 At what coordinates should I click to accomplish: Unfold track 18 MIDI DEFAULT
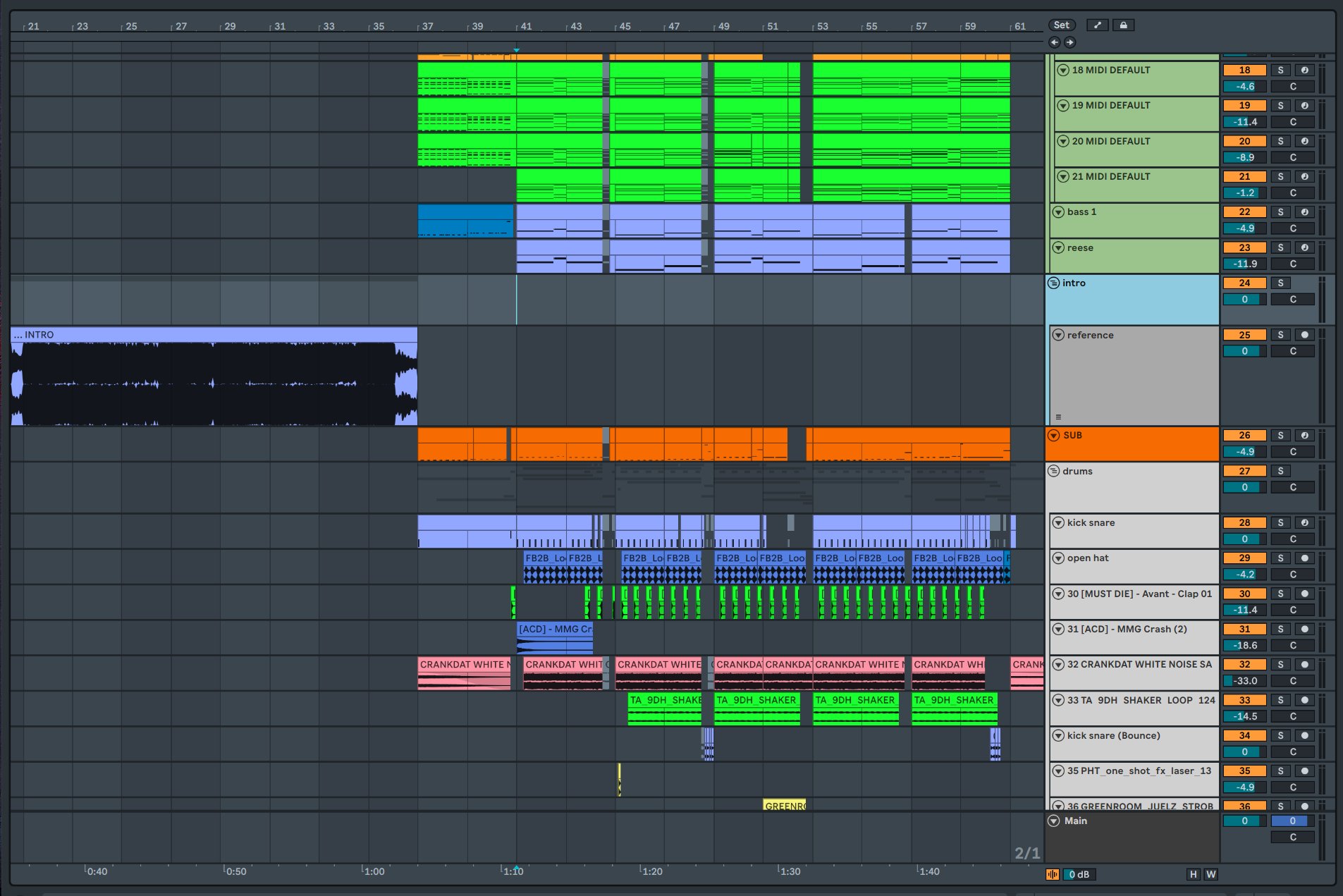click(1063, 70)
